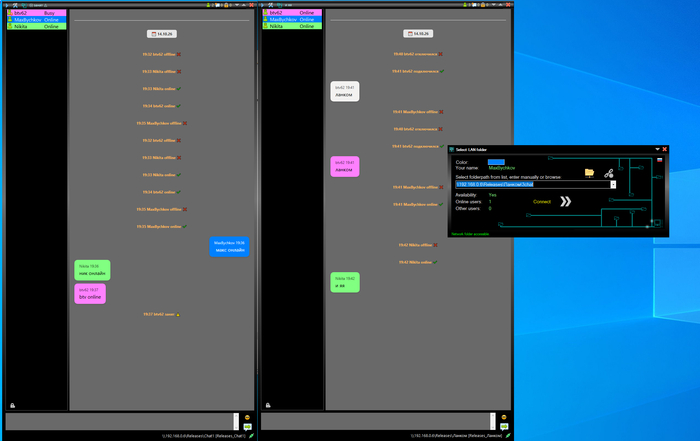Open emoji picker in right chat window
This screenshot has height=441, width=700.
pos(504,417)
